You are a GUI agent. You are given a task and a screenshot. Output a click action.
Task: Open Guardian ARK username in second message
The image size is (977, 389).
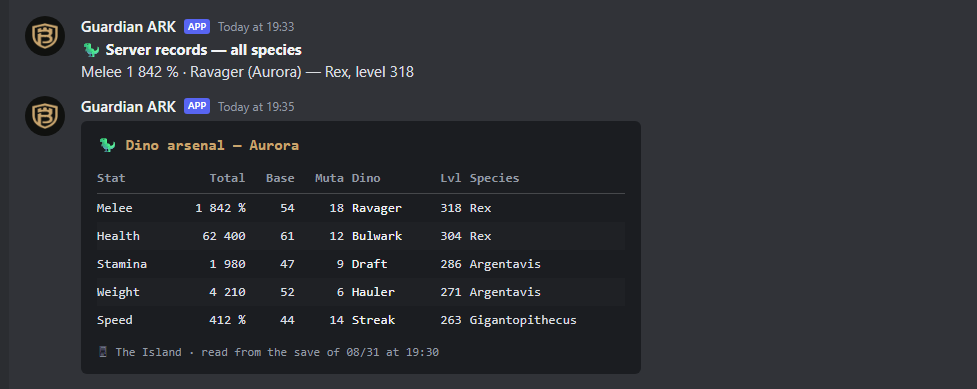coord(128,107)
